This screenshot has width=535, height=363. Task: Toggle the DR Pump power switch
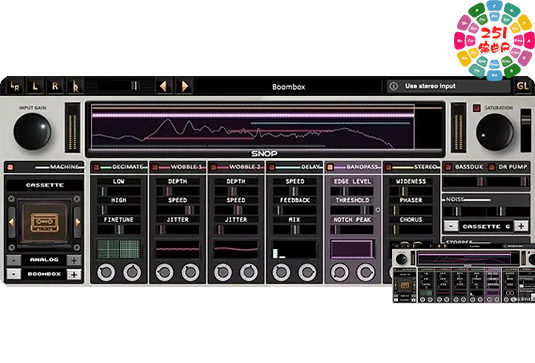[492, 167]
